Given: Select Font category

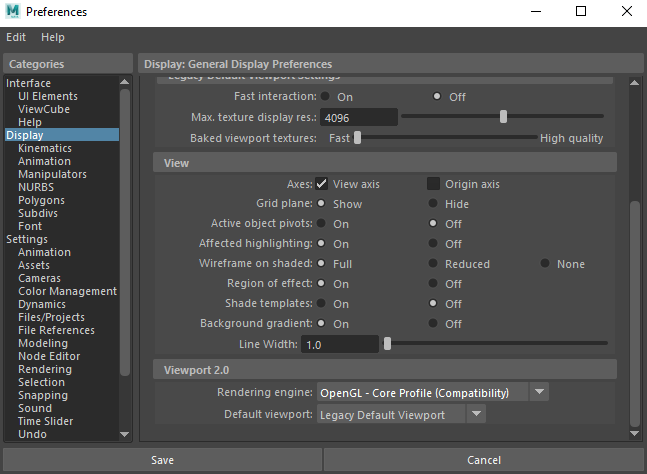Looking at the screenshot, I should click(30, 226).
